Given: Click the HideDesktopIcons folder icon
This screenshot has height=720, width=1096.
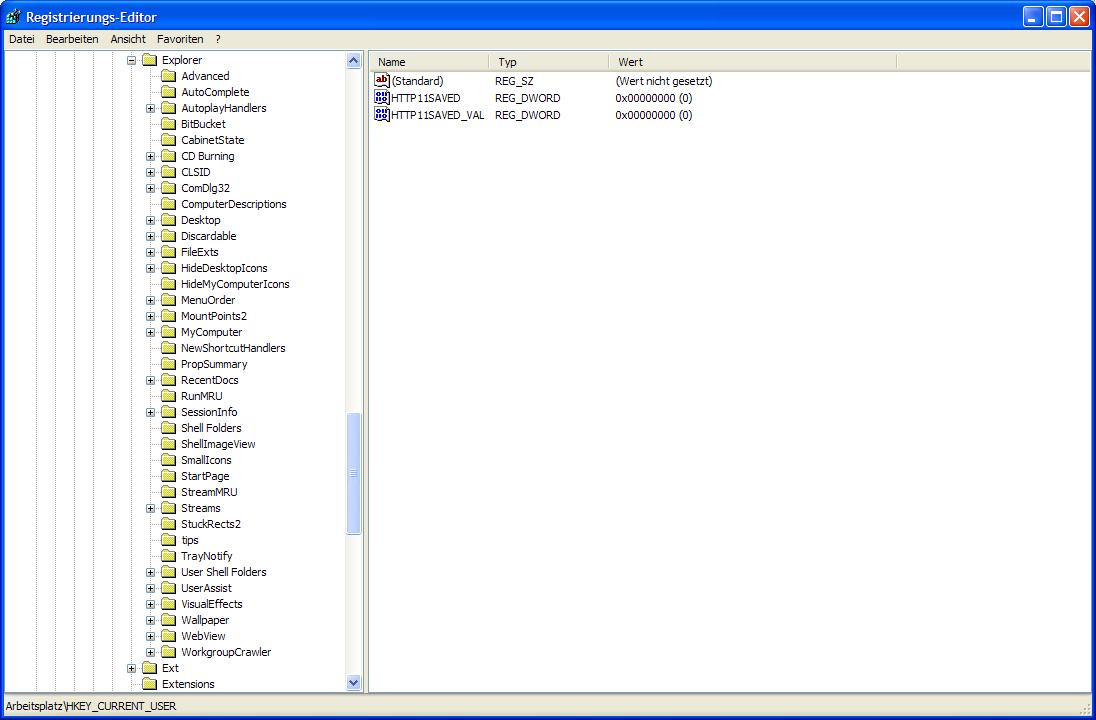Looking at the screenshot, I should [168, 268].
